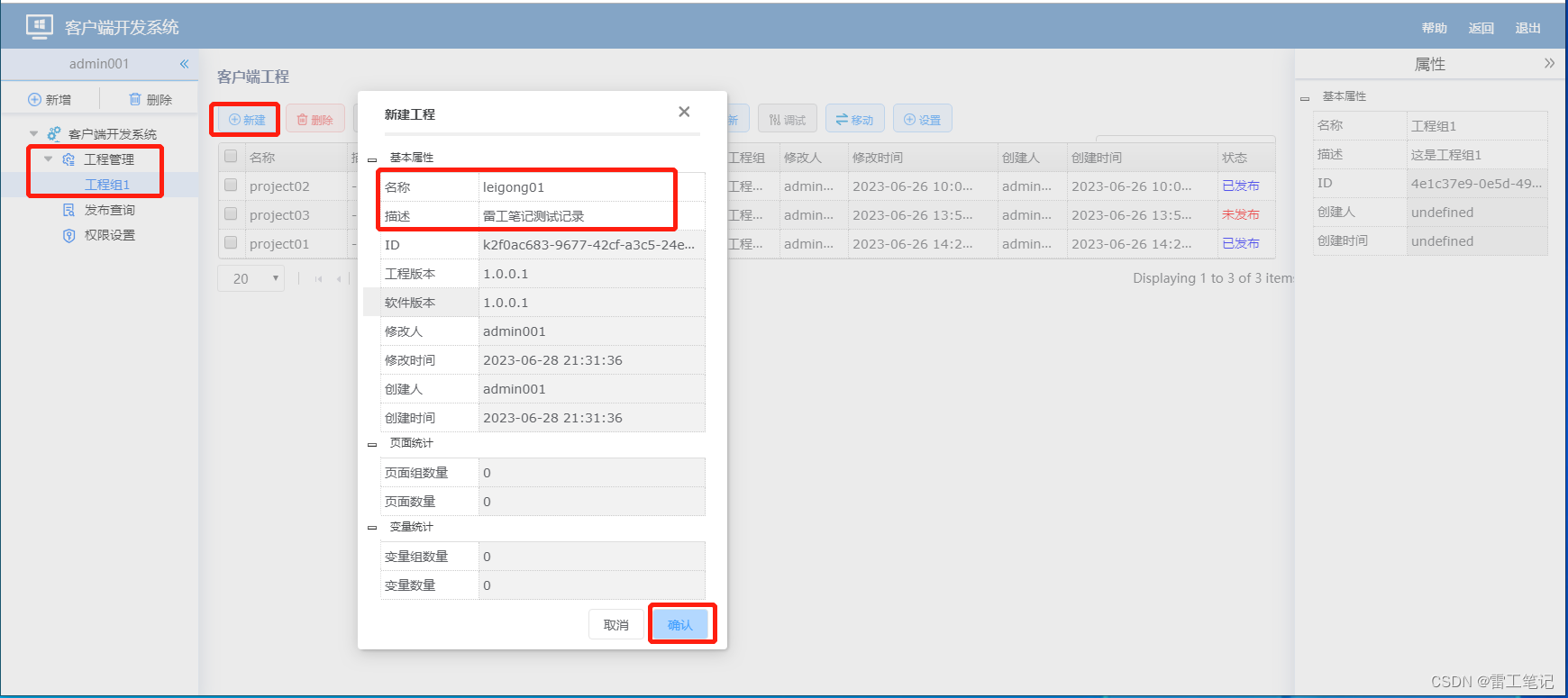Click the 名称 field with leigong01
1568x698 pixels.
click(x=591, y=187)
